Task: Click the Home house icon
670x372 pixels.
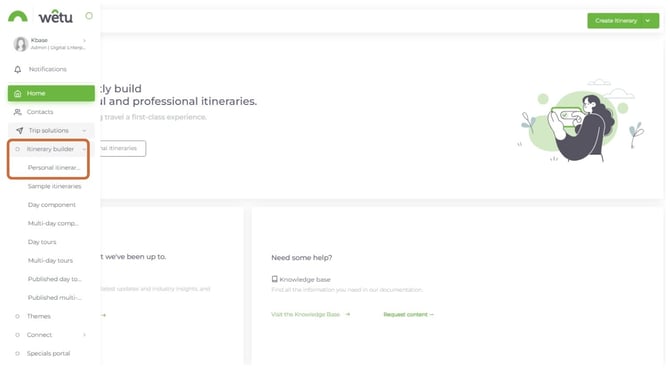Action: click(x=18, y=93)
